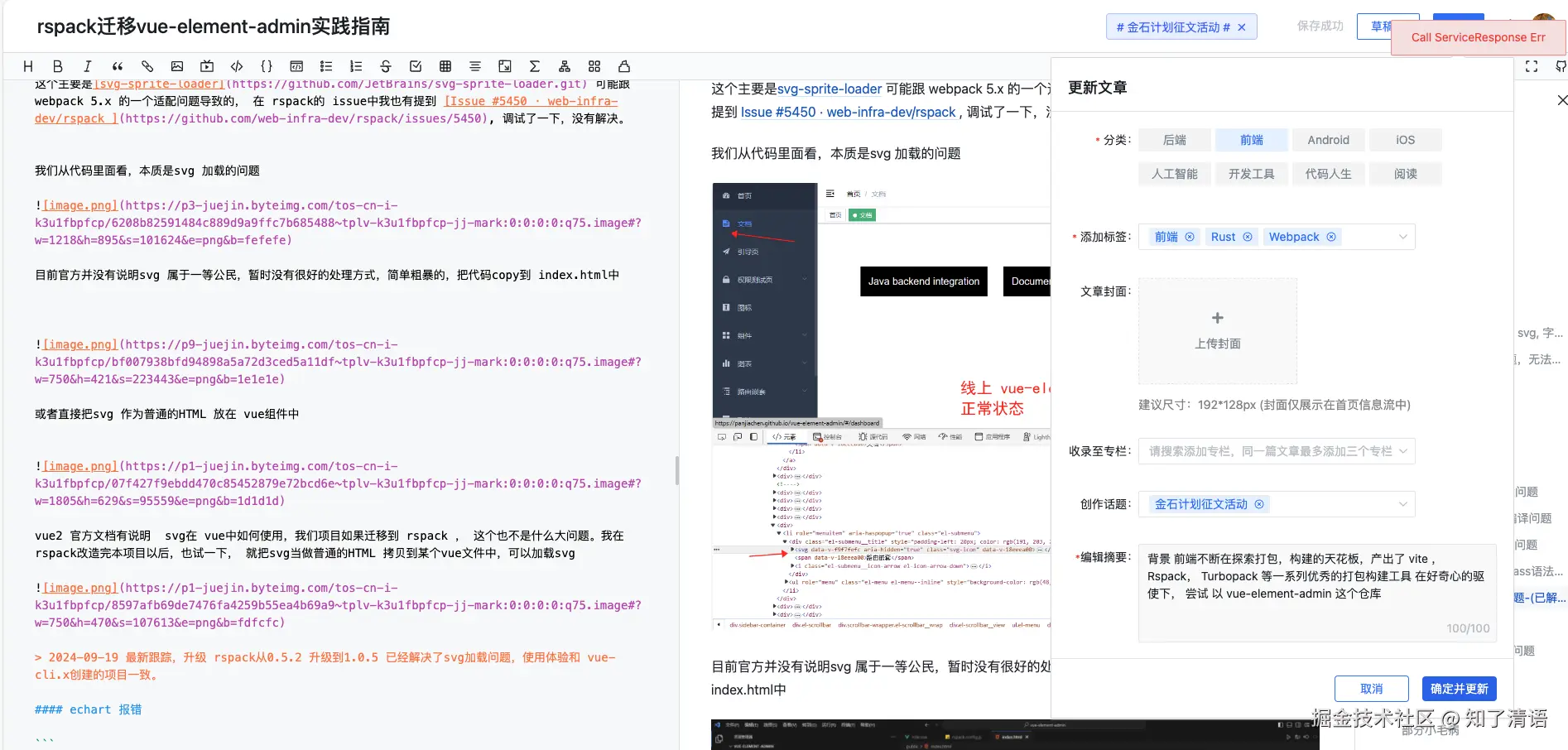The height and width of the screenshot is (750, 1568).
Task: Enter fullscreen mode for the update panel
Action: click(x=1531, y=66)
